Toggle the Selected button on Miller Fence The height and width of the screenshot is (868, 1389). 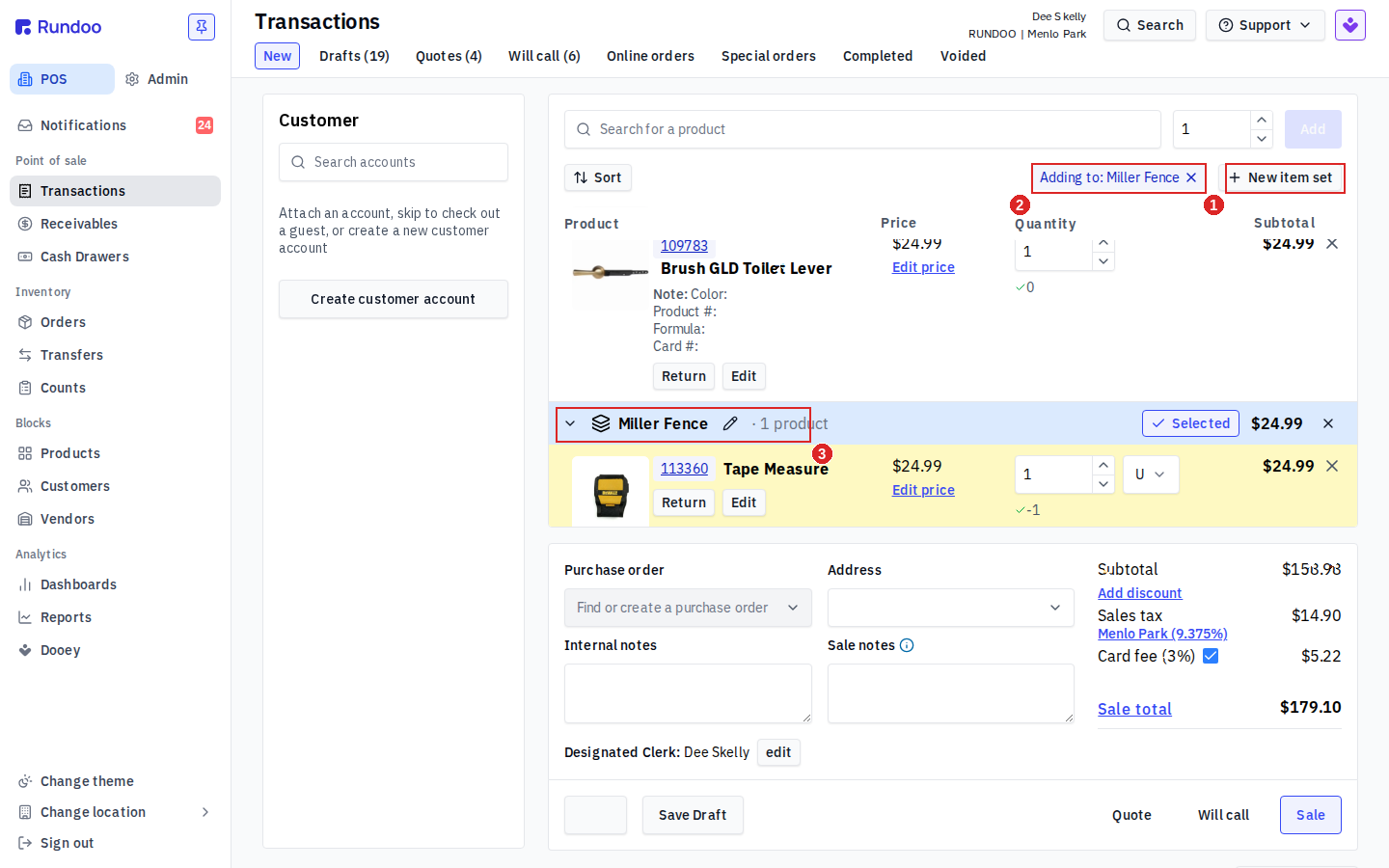click(1190, 423)
